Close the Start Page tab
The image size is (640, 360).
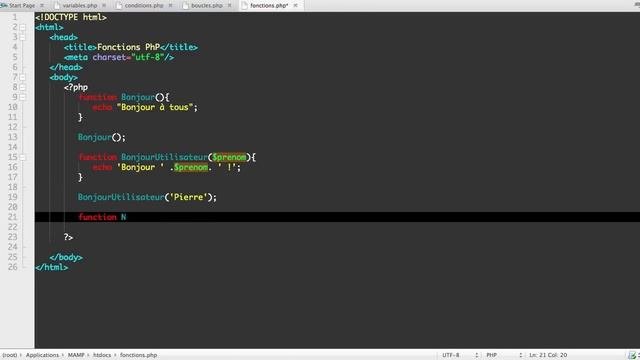[42, 5]
